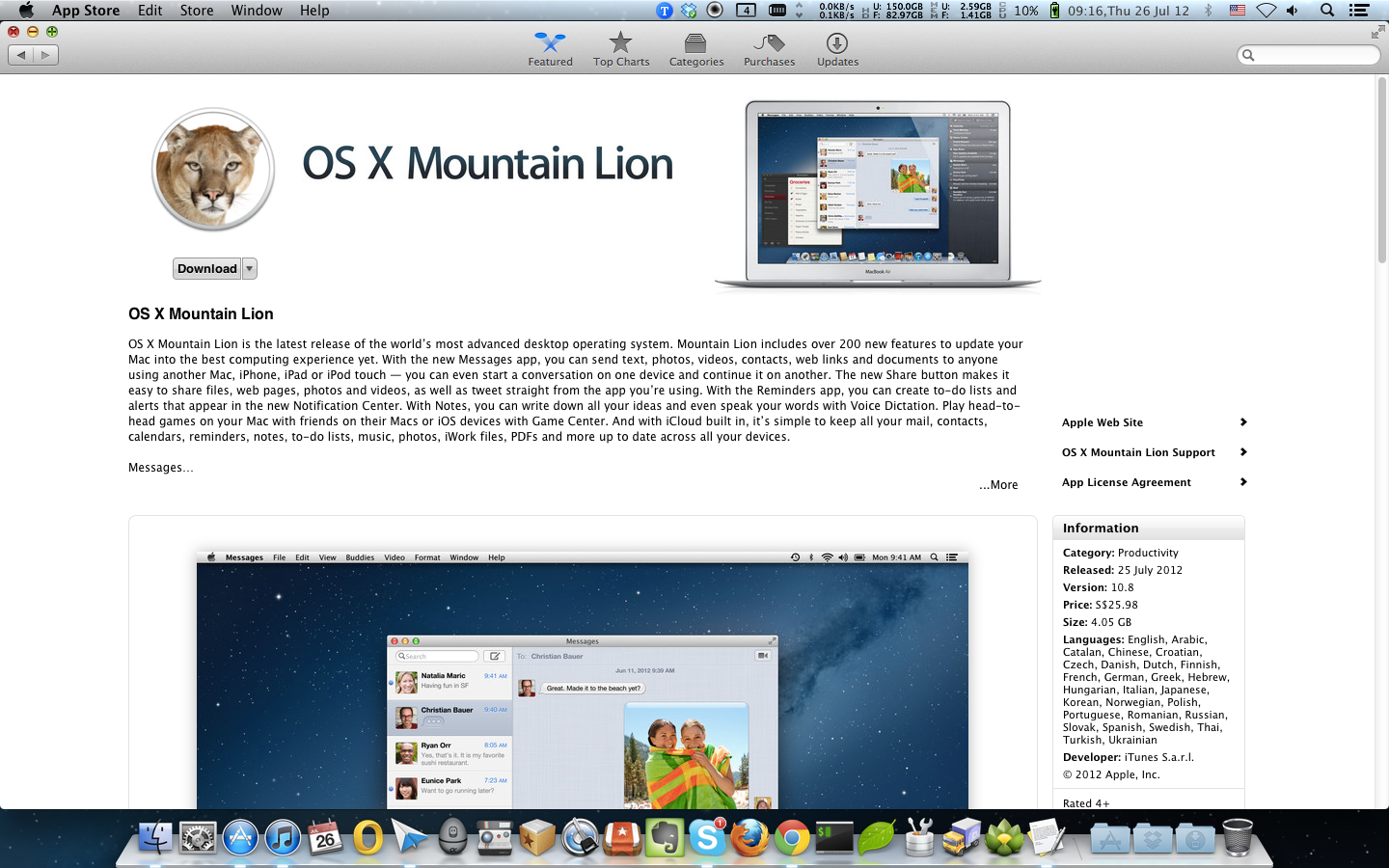Go back with the left arrow button
The height and width of the screenshot is (868, 1389).
(20, 55)
